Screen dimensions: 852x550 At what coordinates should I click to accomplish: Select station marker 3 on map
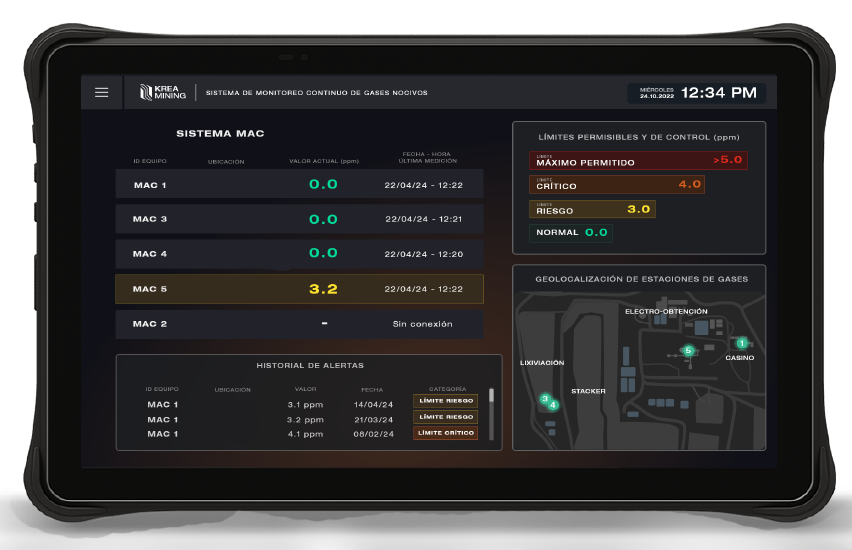click(x=545, y=399)
